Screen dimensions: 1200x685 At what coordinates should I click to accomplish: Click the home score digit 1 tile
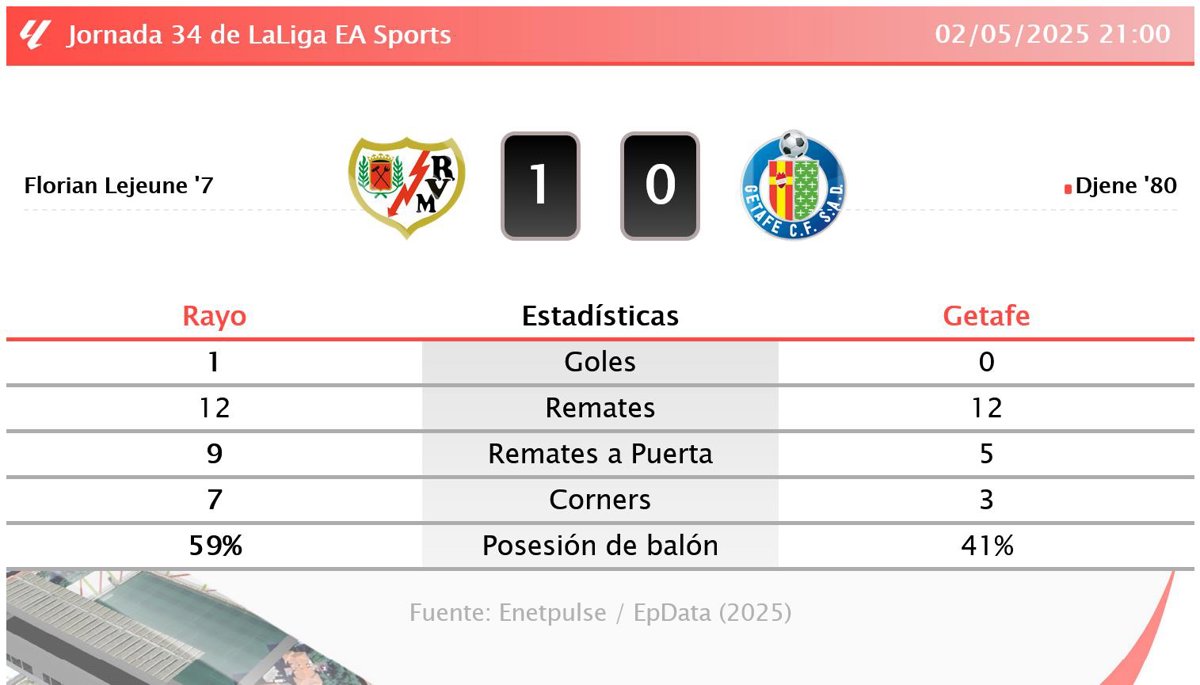[540, 186]
